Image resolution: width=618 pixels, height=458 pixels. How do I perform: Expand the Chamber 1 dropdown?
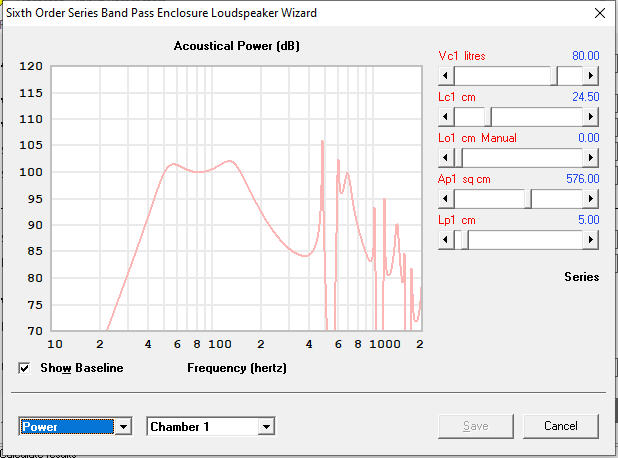tap(265, 427)
